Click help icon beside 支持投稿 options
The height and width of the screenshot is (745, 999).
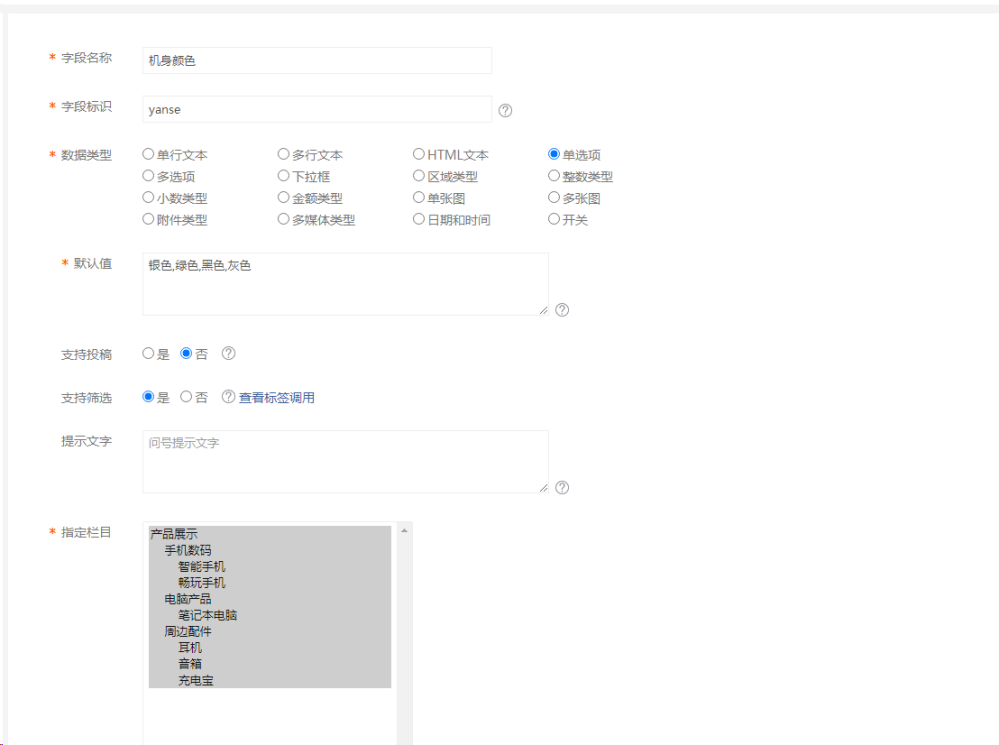coord(229,353)
